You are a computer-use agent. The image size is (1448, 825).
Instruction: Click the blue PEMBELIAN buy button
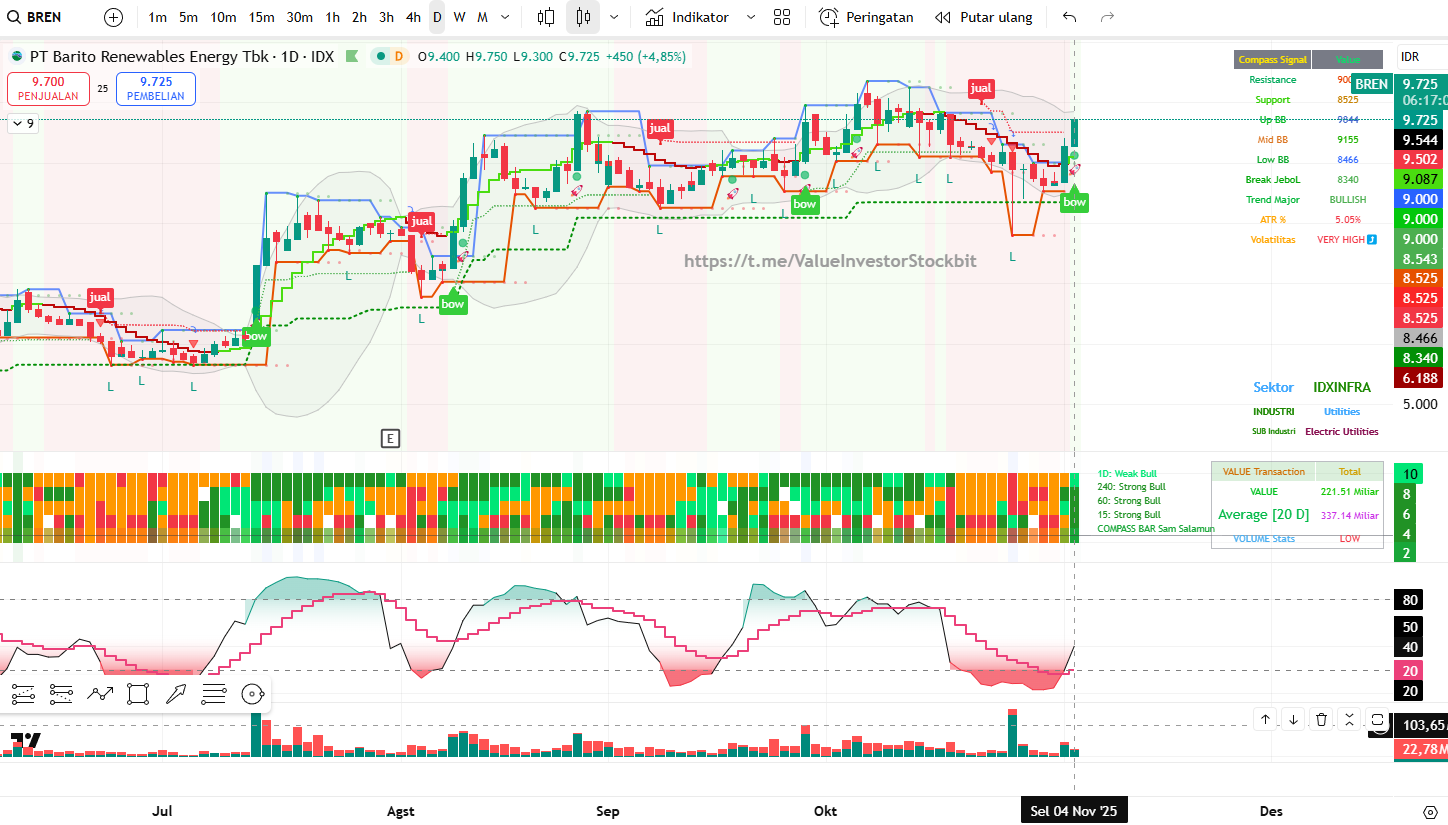pyautogui.click(x=156, y=89)
